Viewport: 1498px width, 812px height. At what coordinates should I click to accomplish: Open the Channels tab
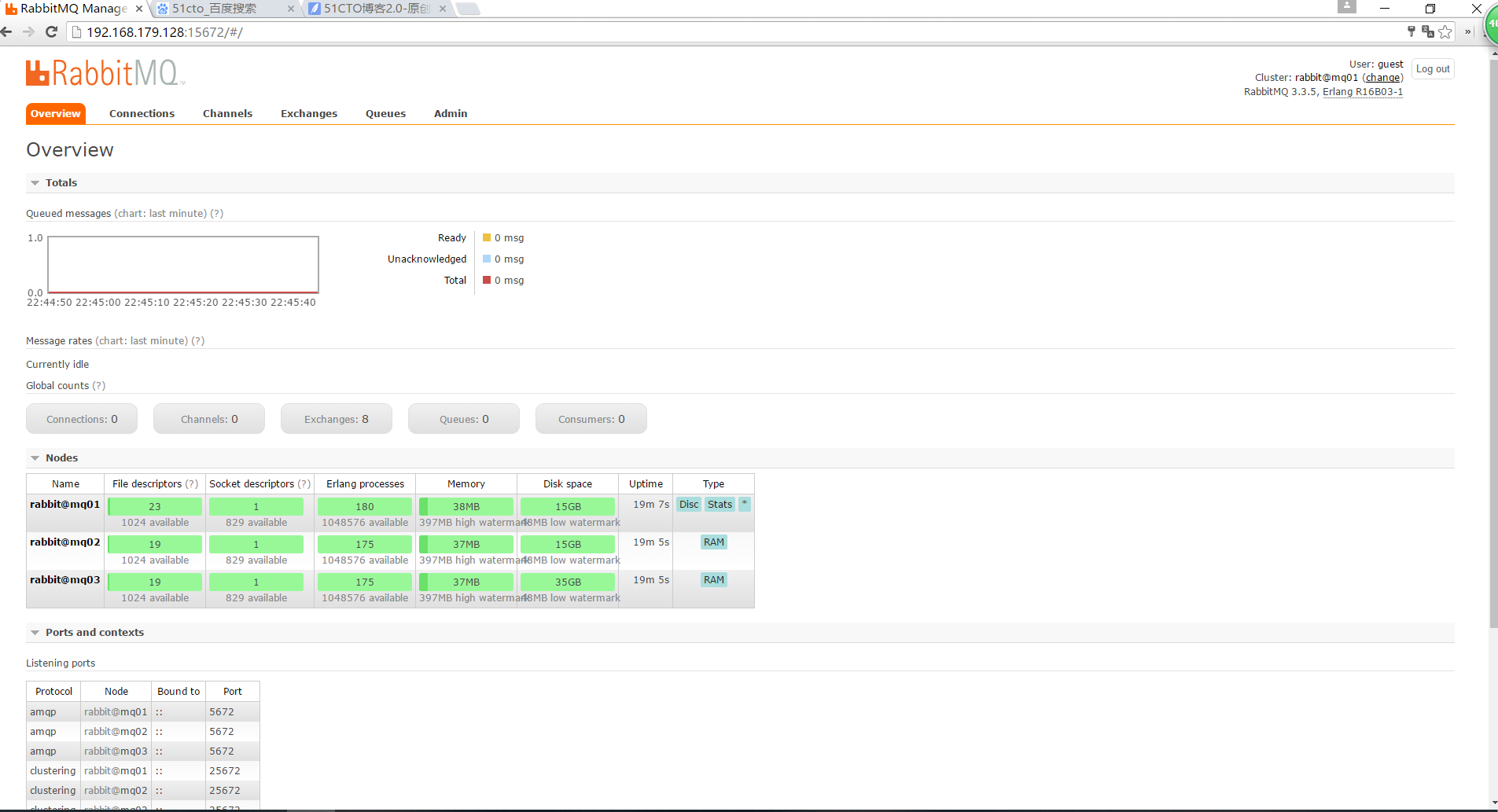[227, 113]
